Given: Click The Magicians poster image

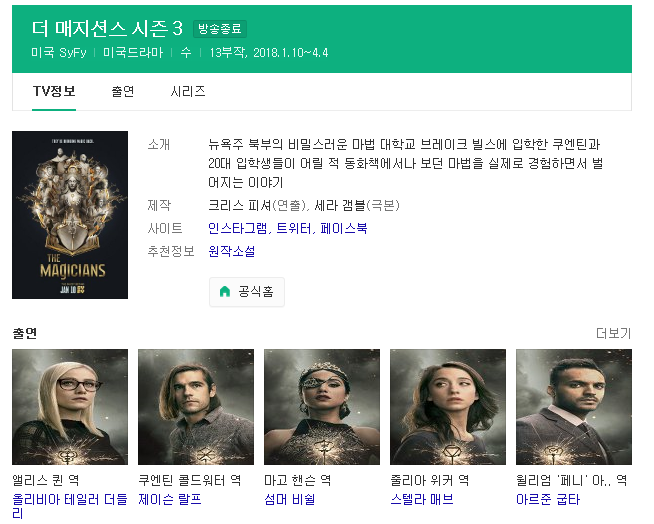Looking at the screenshot, I should (70, 215).
